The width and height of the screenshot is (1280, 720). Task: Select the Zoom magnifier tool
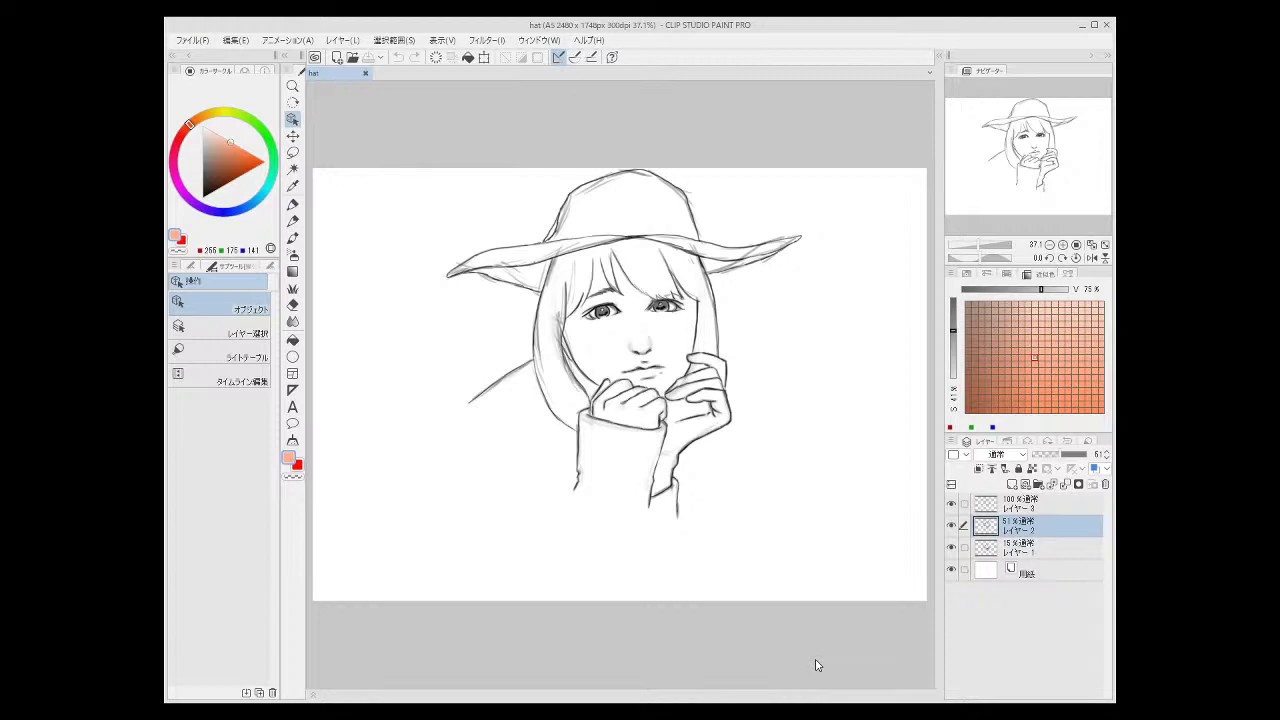point(293,86)
